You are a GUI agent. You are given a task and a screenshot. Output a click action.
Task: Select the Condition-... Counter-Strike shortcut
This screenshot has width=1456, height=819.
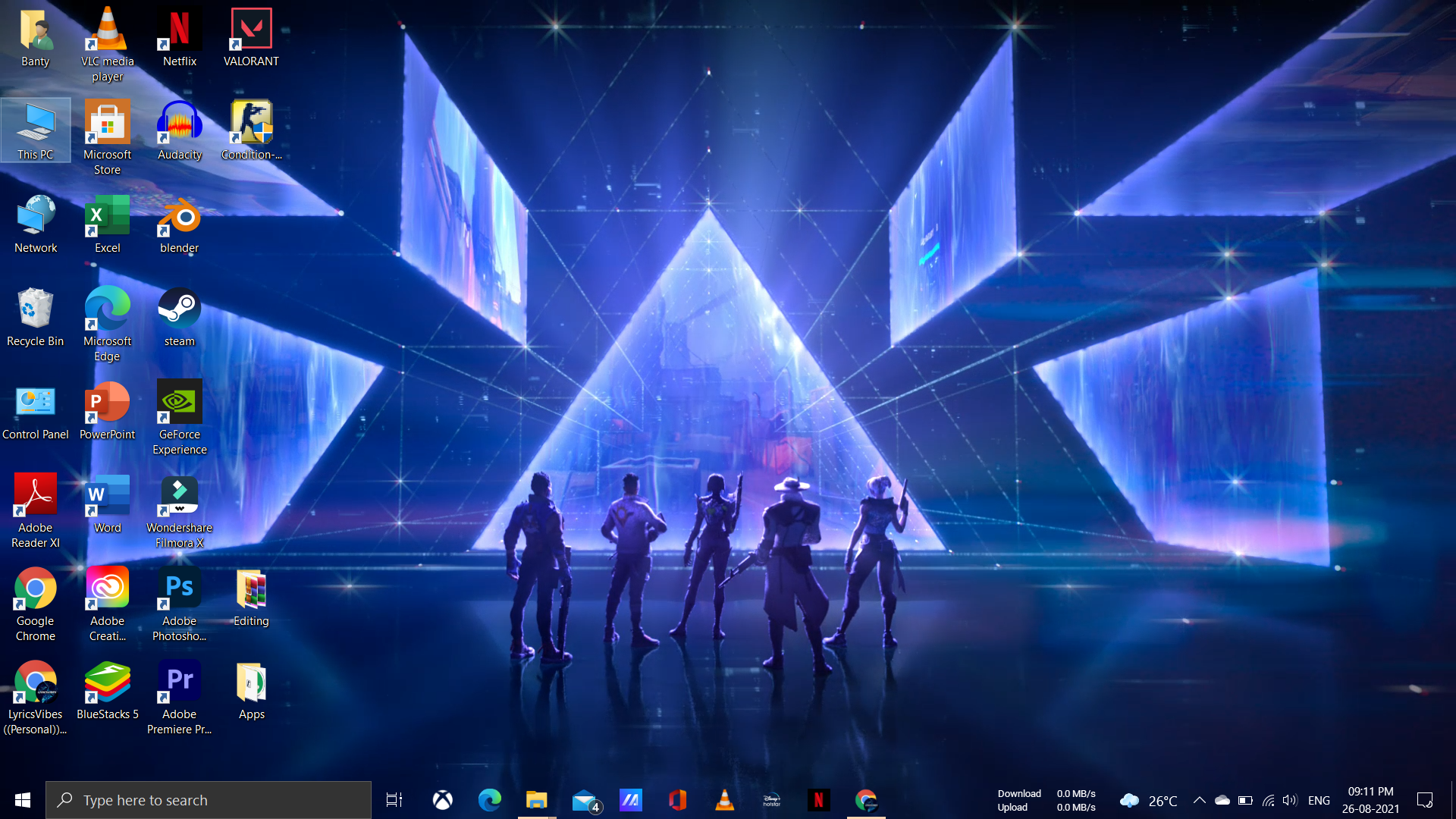[251, 130]
